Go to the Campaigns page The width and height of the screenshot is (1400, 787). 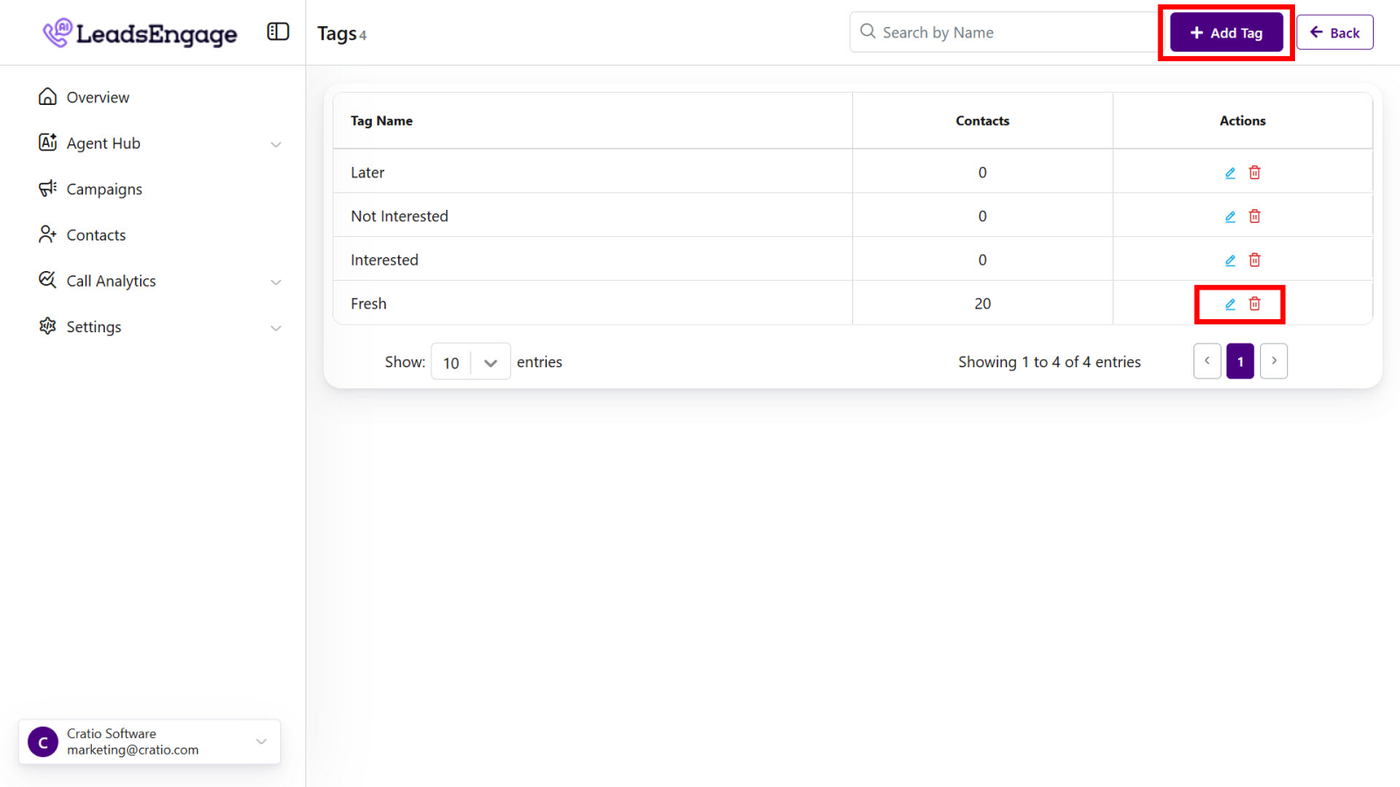pyautogui.click(x=104, y=189)
